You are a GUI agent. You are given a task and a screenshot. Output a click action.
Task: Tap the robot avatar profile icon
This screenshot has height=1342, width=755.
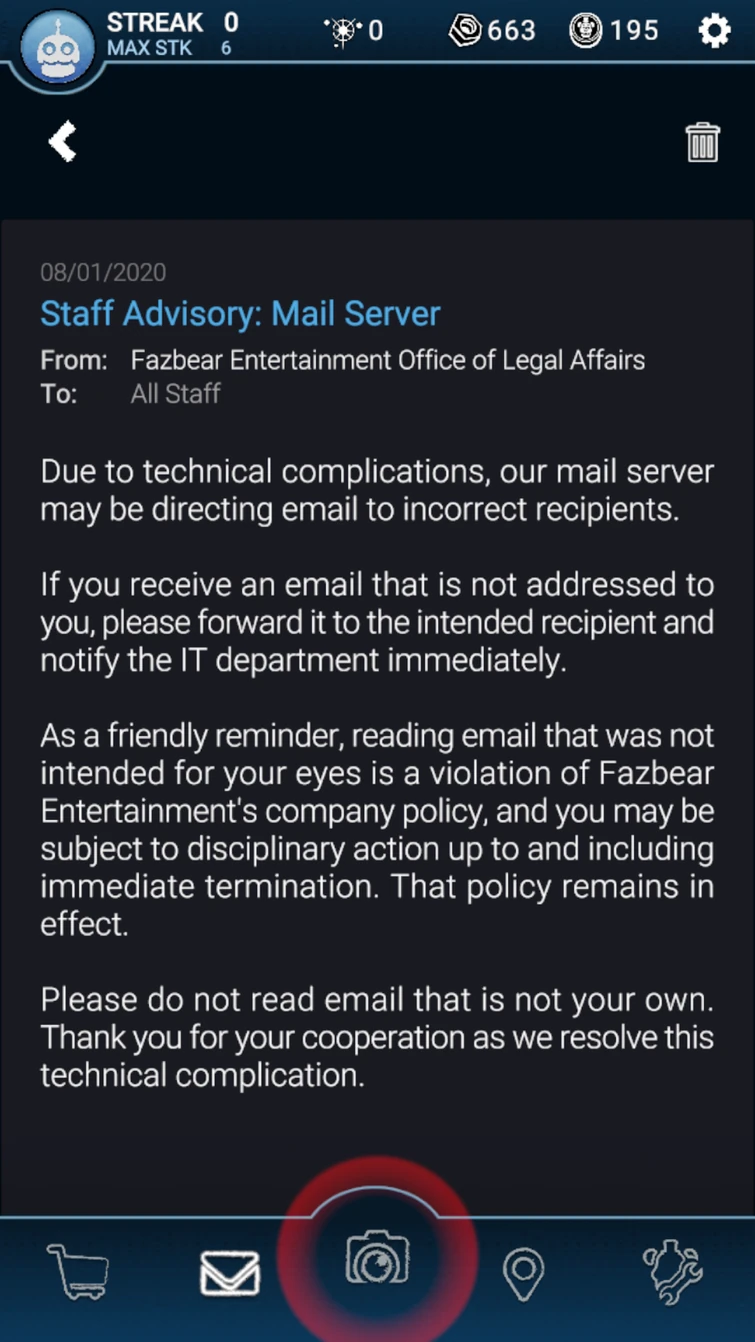pos(57,47)
